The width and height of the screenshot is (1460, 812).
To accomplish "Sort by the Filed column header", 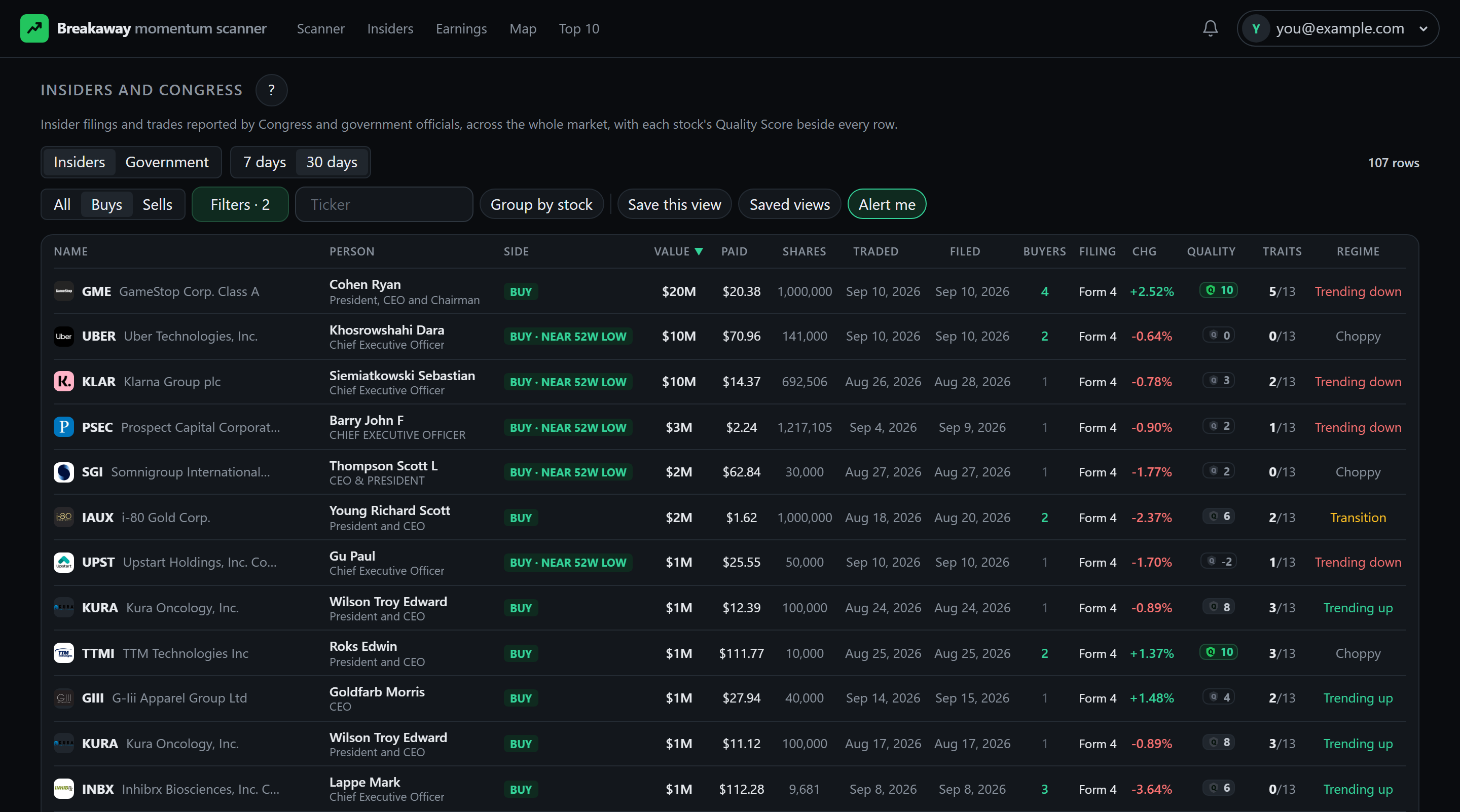I will (965, 251).
